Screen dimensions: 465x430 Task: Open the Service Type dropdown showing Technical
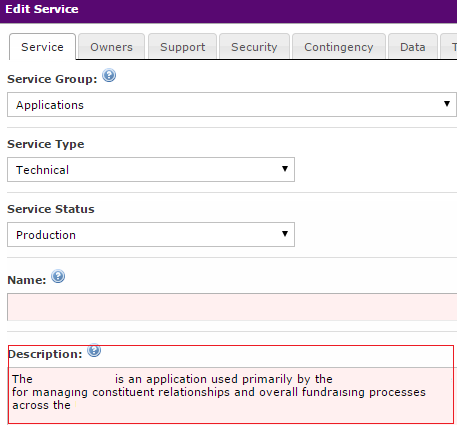click(x=151, y=170)
